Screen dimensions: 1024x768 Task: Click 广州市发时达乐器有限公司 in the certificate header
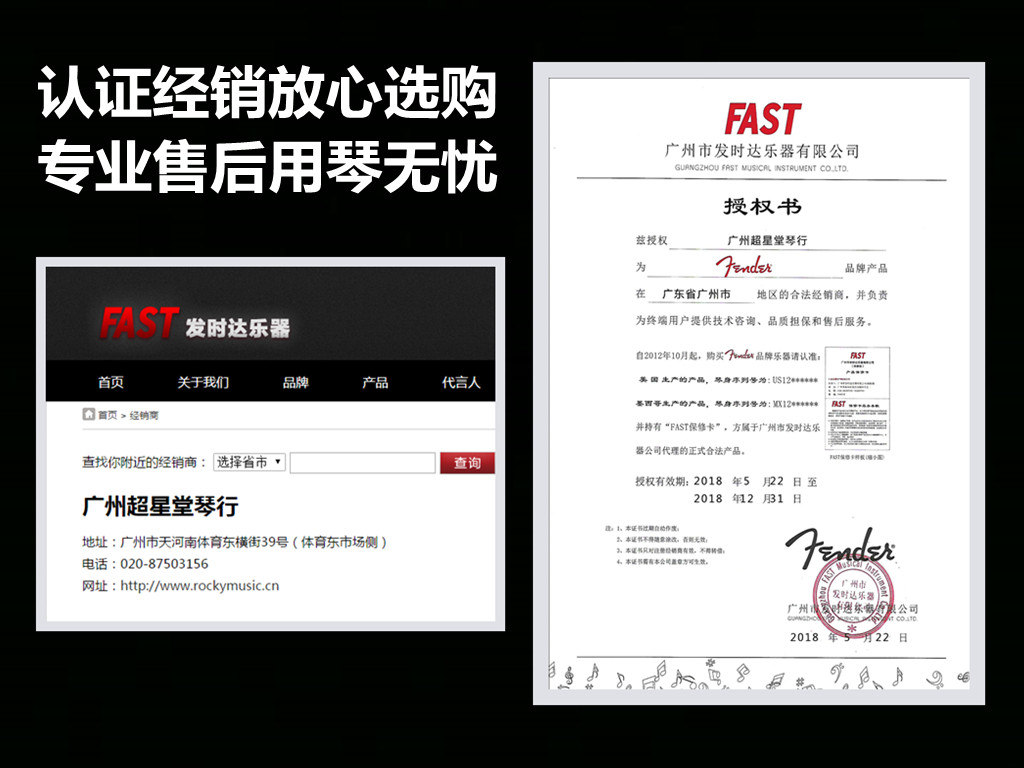762,151
